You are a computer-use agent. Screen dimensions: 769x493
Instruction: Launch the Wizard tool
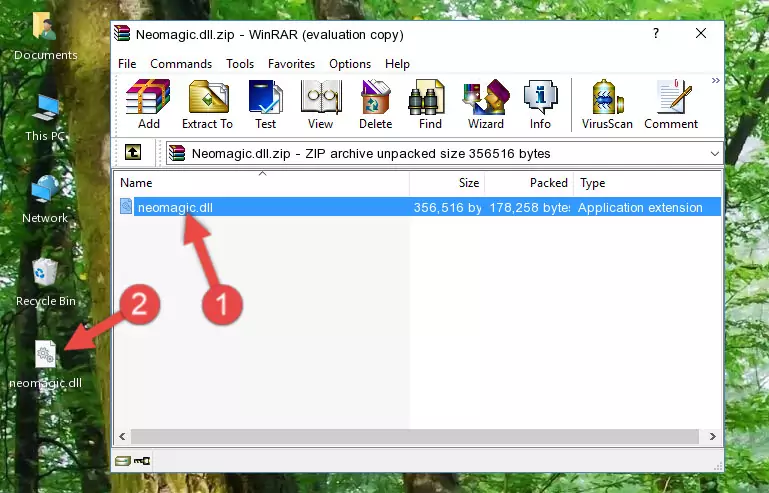pyautogui.click(x=486, y=104)
